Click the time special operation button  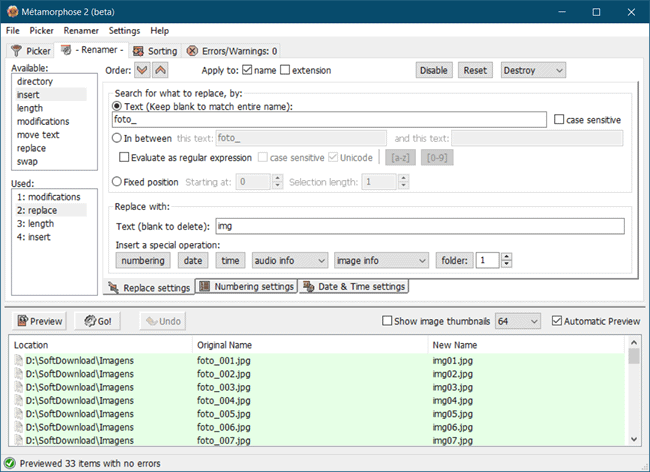click(230, 261)
